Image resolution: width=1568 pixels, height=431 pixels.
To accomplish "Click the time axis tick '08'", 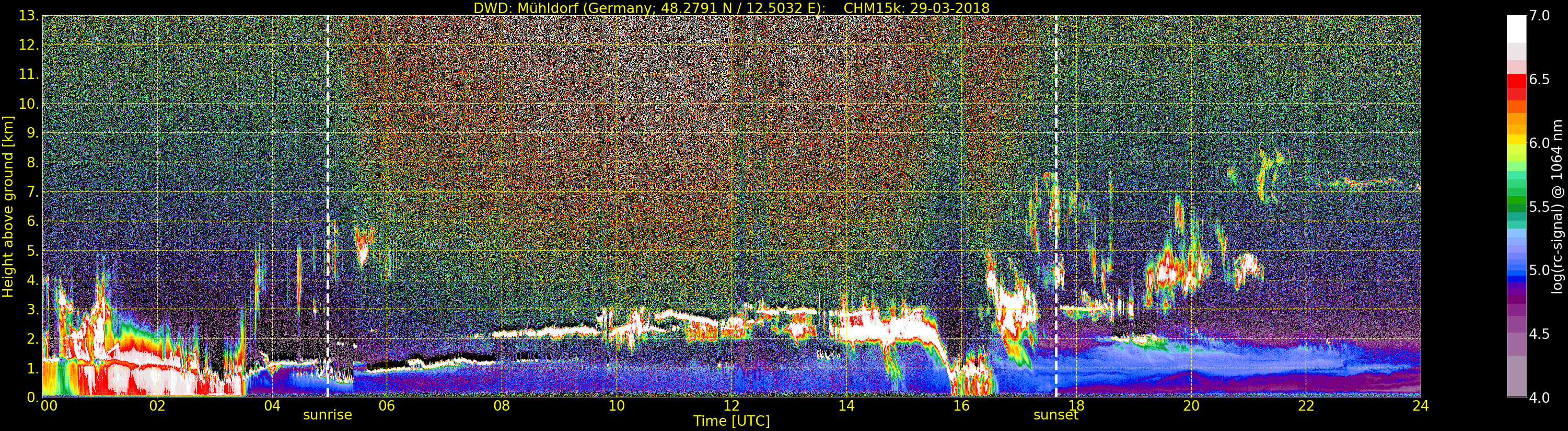I will tap(502, 406).
